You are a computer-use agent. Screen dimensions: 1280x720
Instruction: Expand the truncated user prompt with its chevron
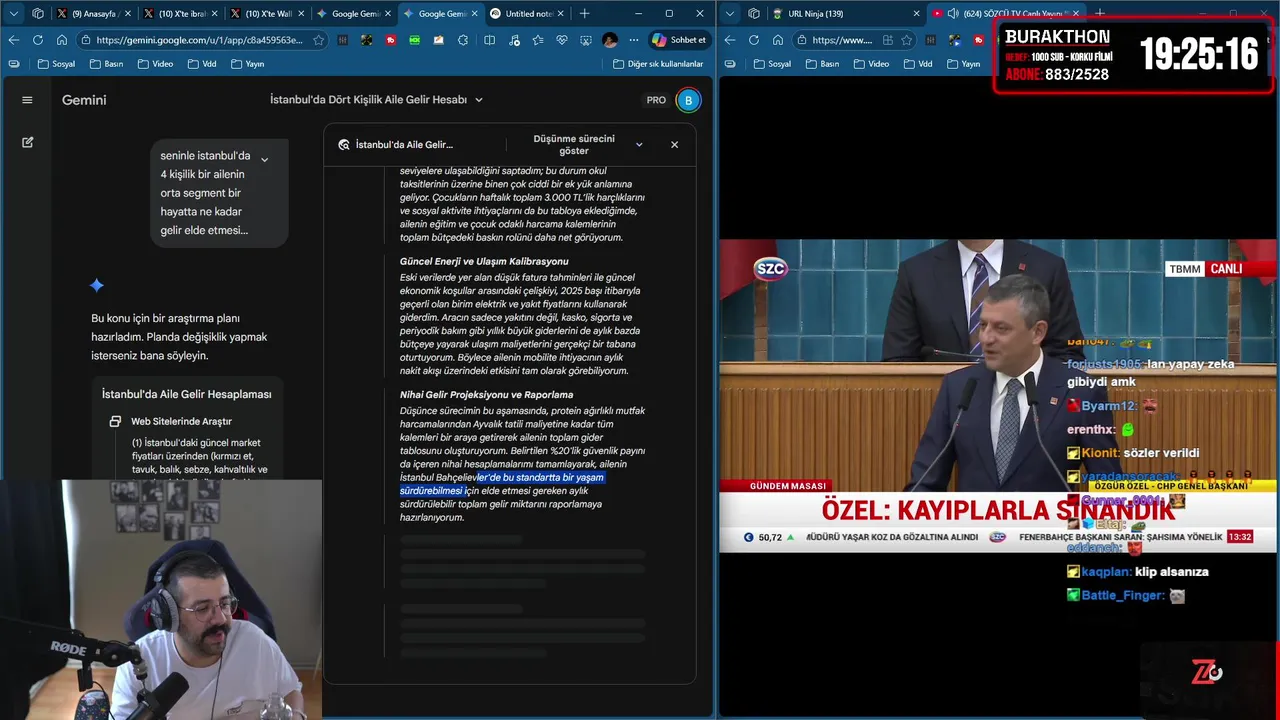(x=264, y=159)
